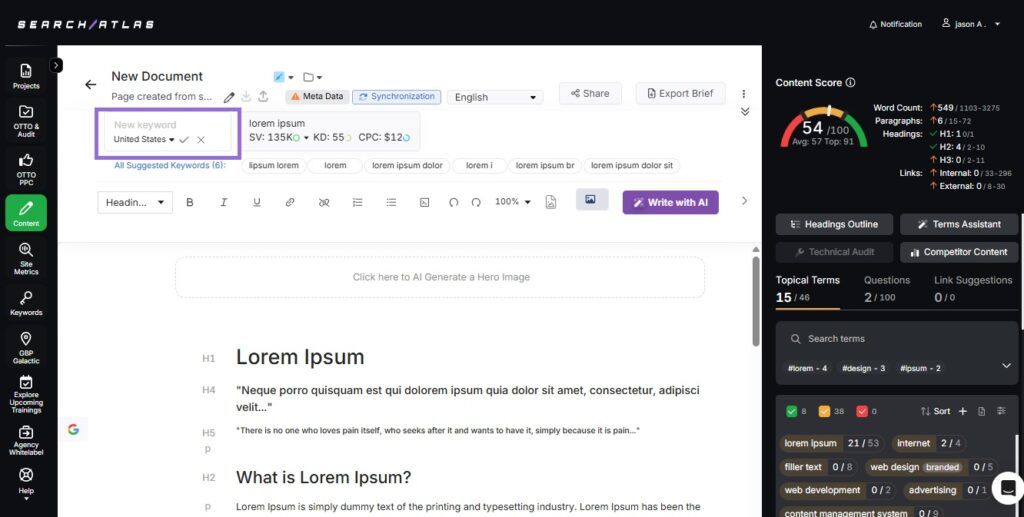Open the 100% zoom dropdown
1024x517 pixels.
click(x=513, y=202)
